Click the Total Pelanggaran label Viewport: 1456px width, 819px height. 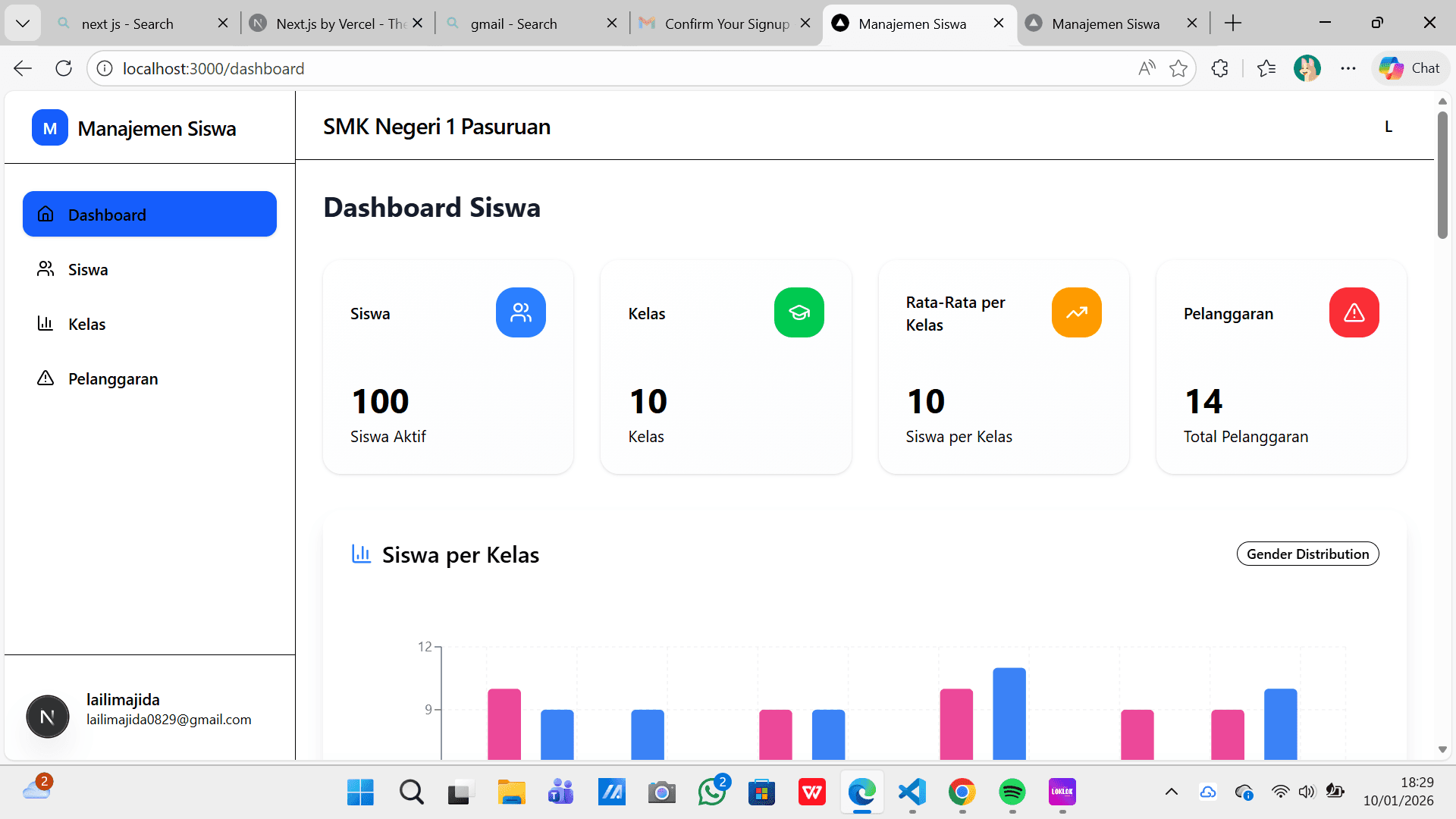(x=1246, y=437)
